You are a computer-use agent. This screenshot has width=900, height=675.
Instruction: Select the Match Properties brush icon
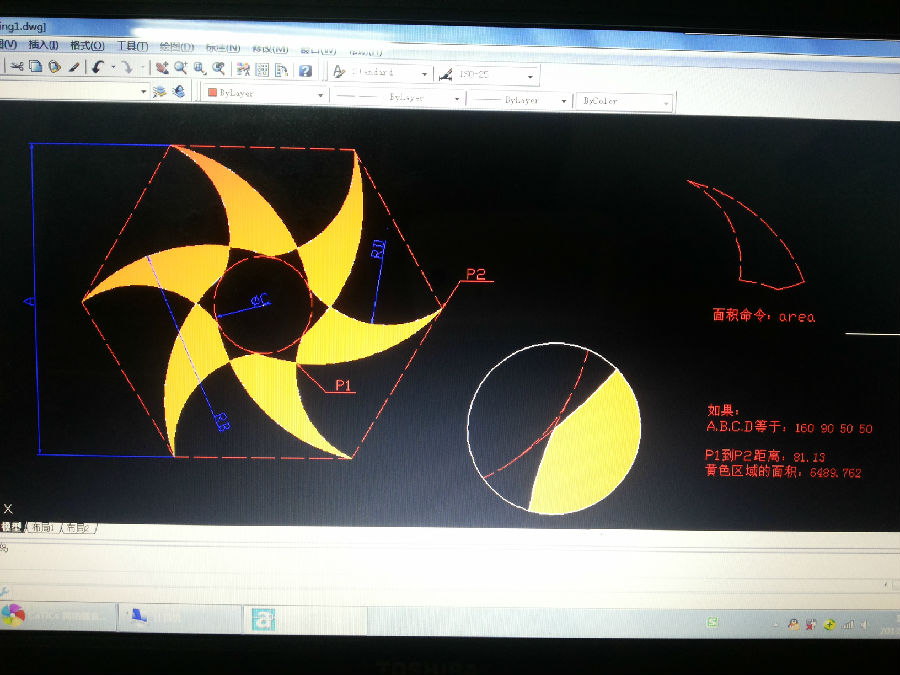point(73,67)
